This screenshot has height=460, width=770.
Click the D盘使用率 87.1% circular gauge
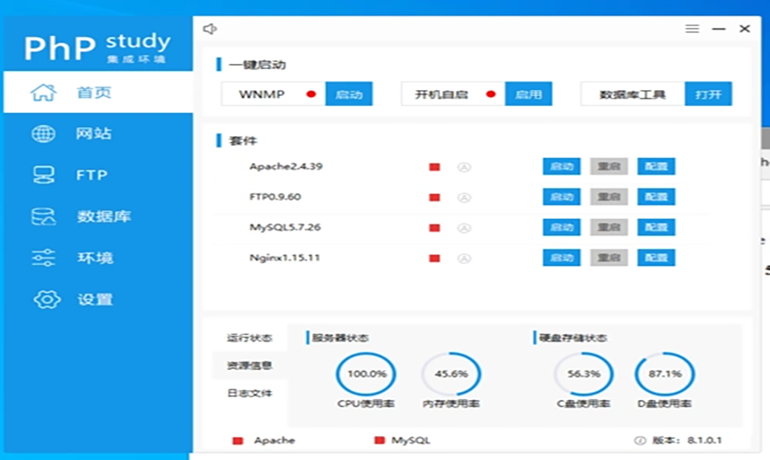[x=665, y=374]
